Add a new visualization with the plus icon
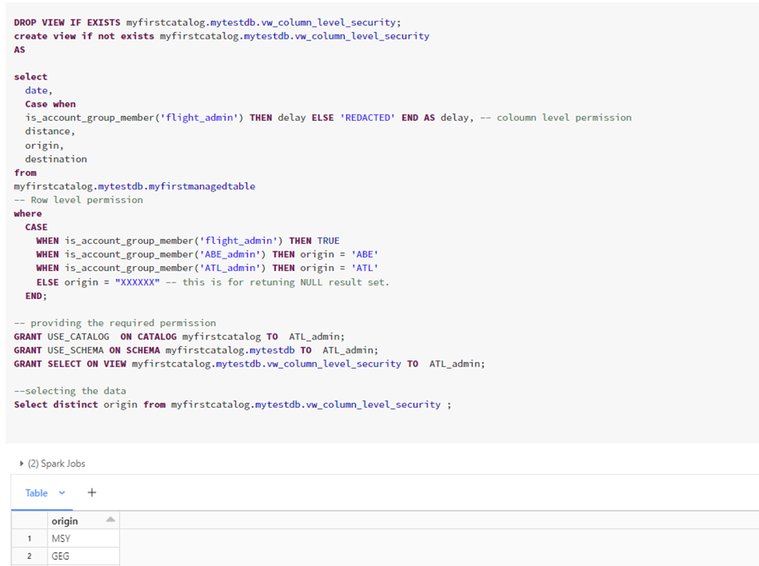Image resolution: width=759 pixels, height=566 pixels. pos(91,492)
